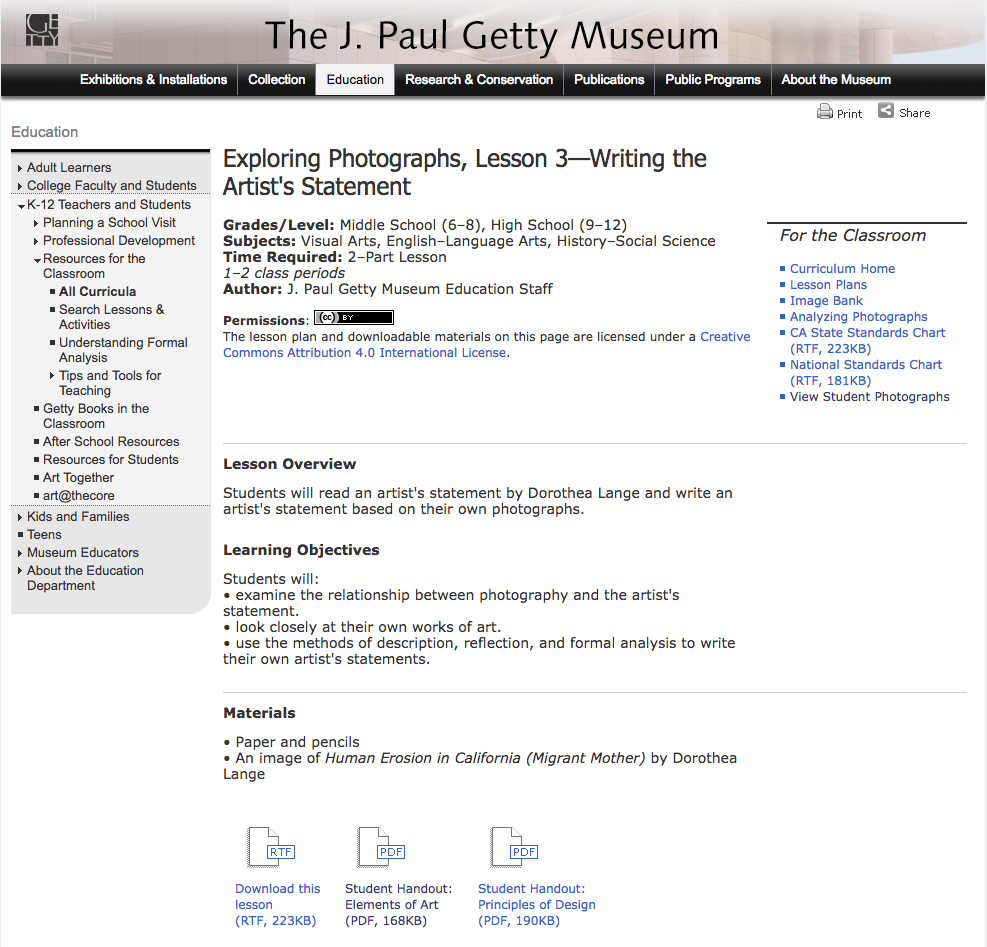
Task: Open the Principles of Design PDF icon
Action: 513,846
